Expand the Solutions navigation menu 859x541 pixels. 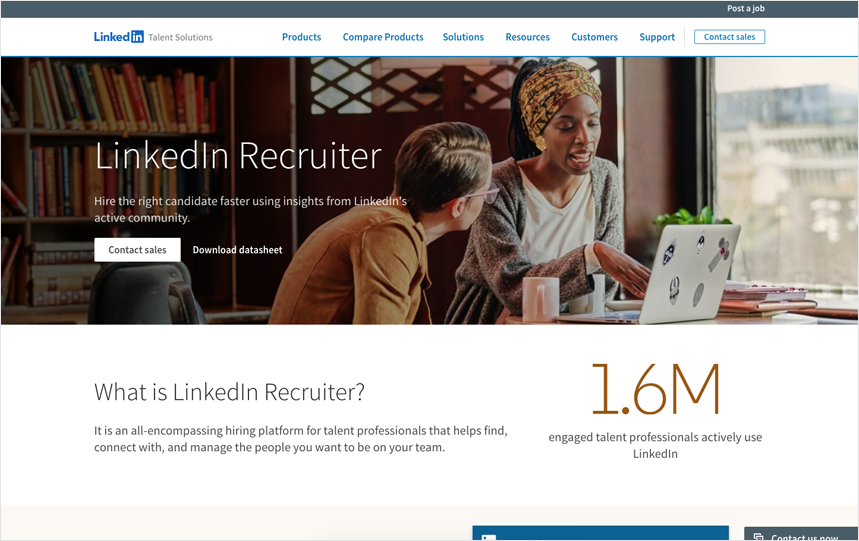(463, 37)
